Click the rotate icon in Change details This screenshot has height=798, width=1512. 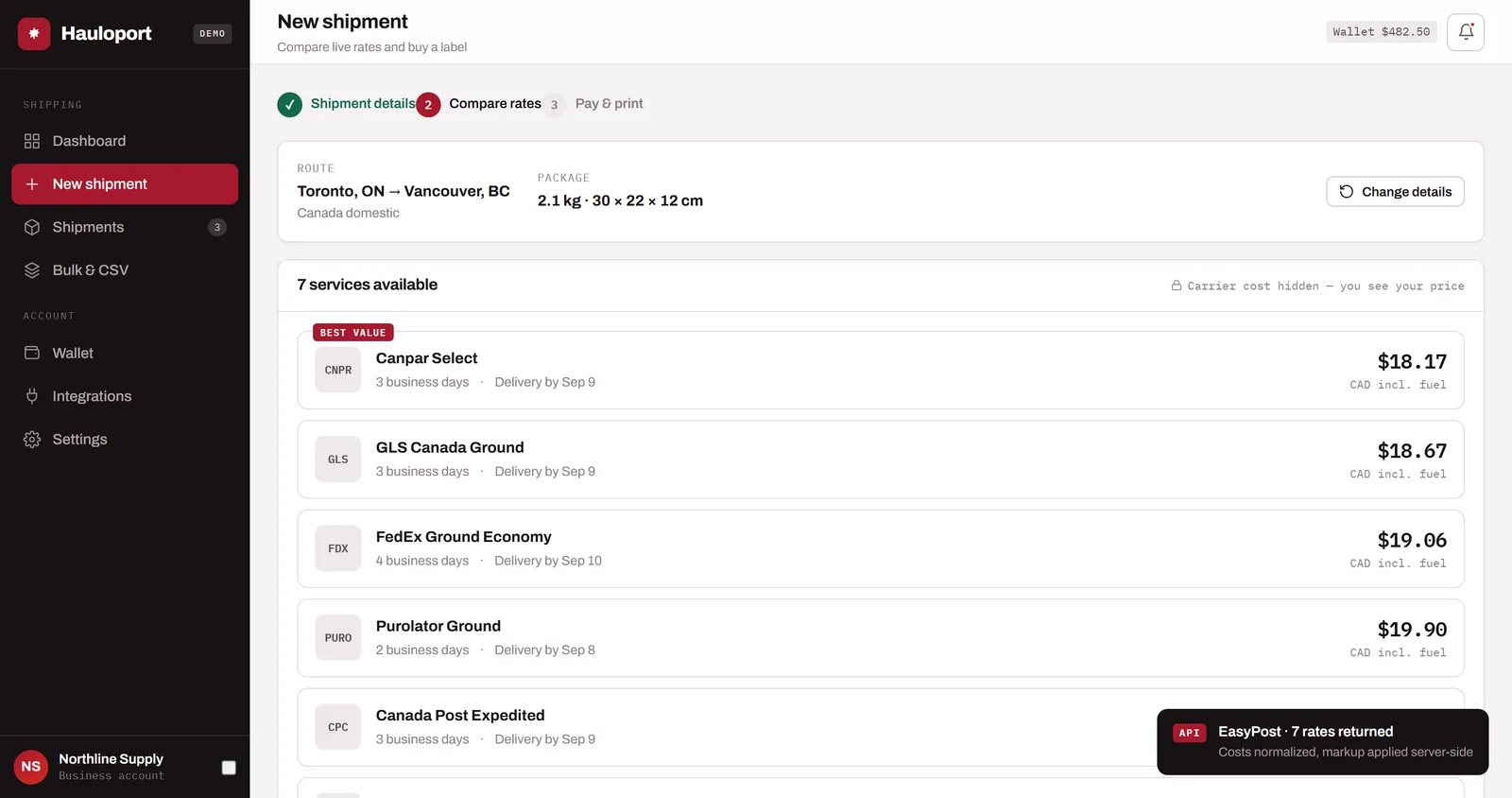[1347, 192]
